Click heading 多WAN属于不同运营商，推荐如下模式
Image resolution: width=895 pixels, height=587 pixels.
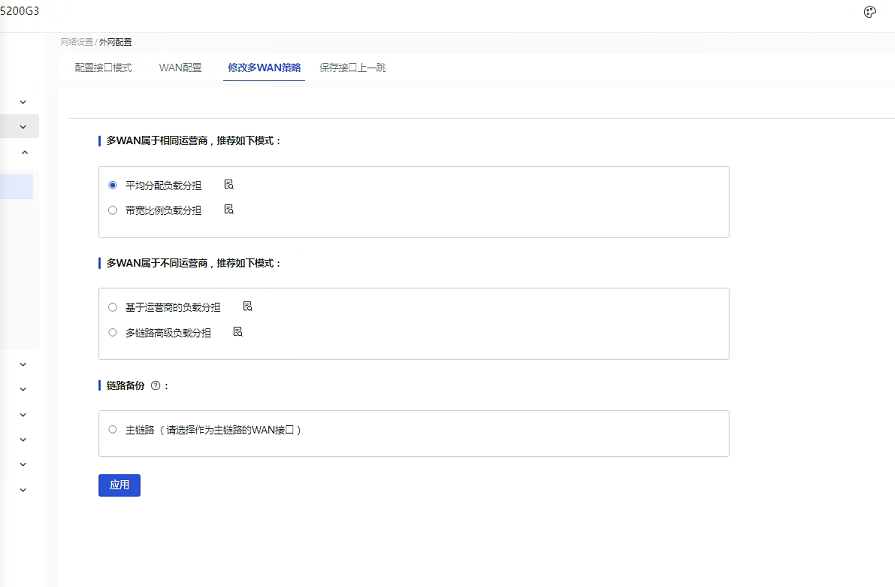point(193,263)
